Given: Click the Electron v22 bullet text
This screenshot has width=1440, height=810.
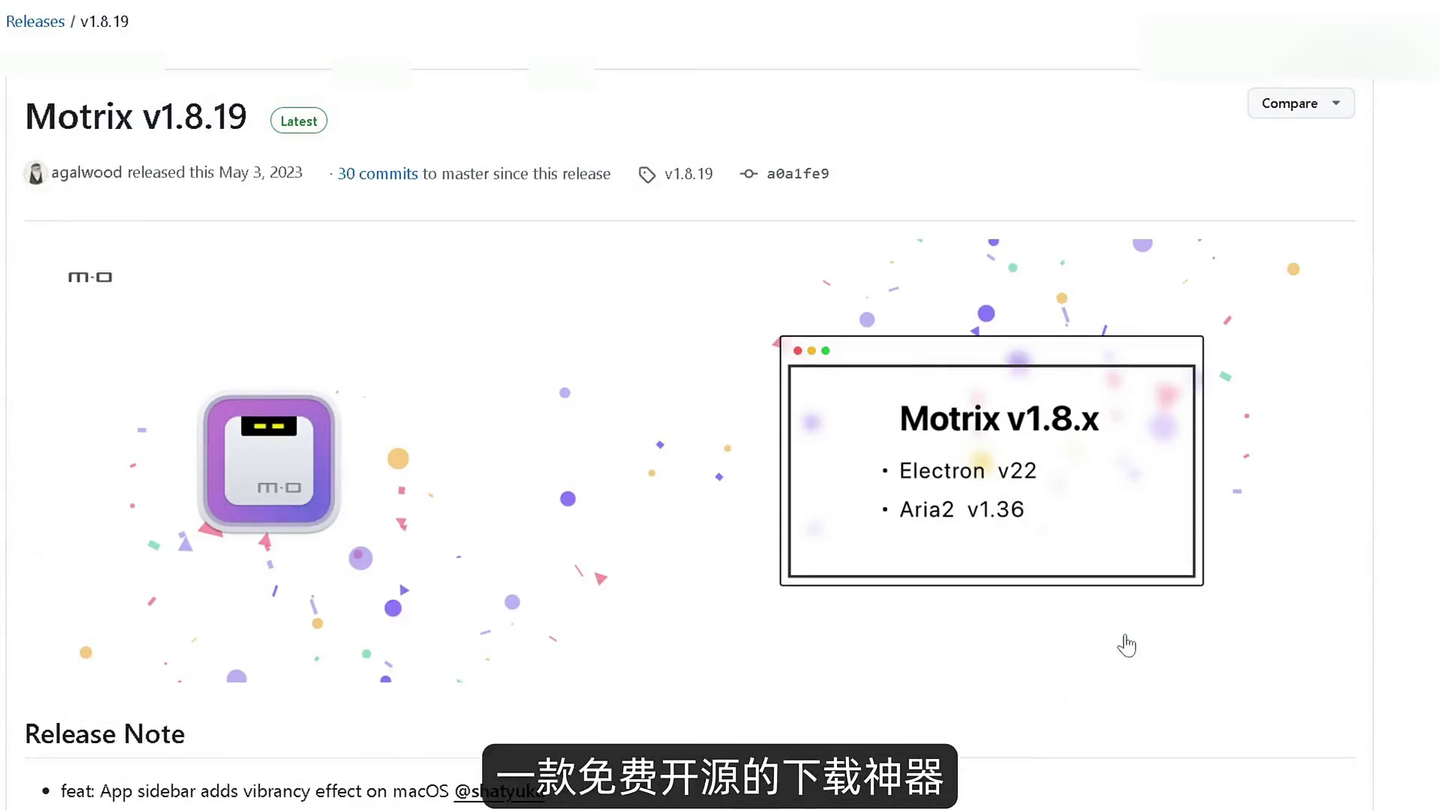Looking at the screenshot, I should click(x=968, y=470).
